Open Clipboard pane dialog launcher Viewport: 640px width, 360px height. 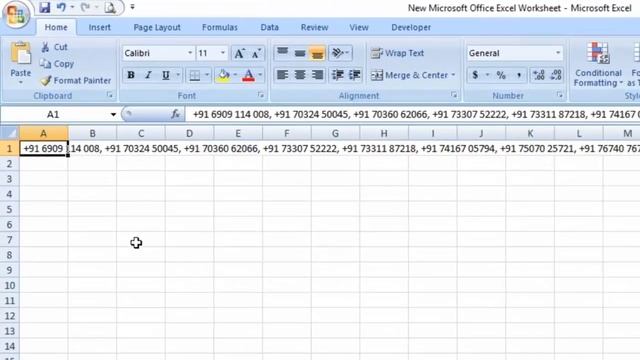click(x=110, y=95)
